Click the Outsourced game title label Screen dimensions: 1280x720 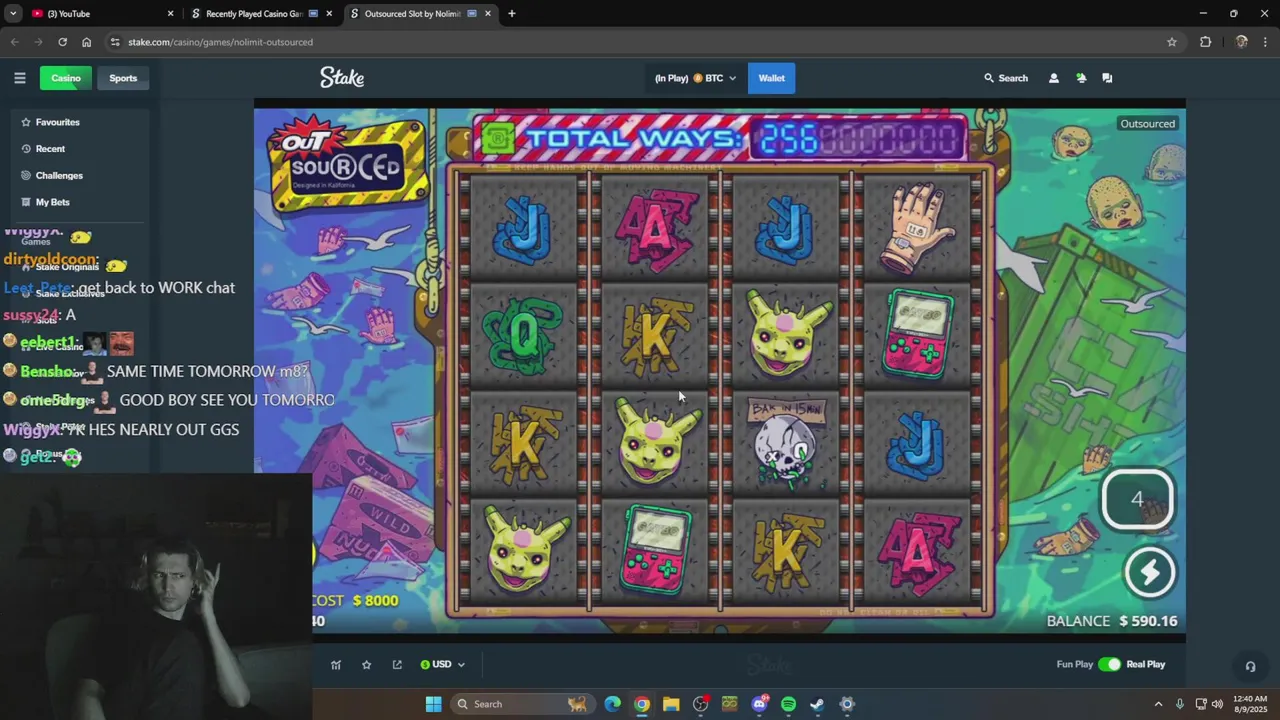tap(1147, 124)
